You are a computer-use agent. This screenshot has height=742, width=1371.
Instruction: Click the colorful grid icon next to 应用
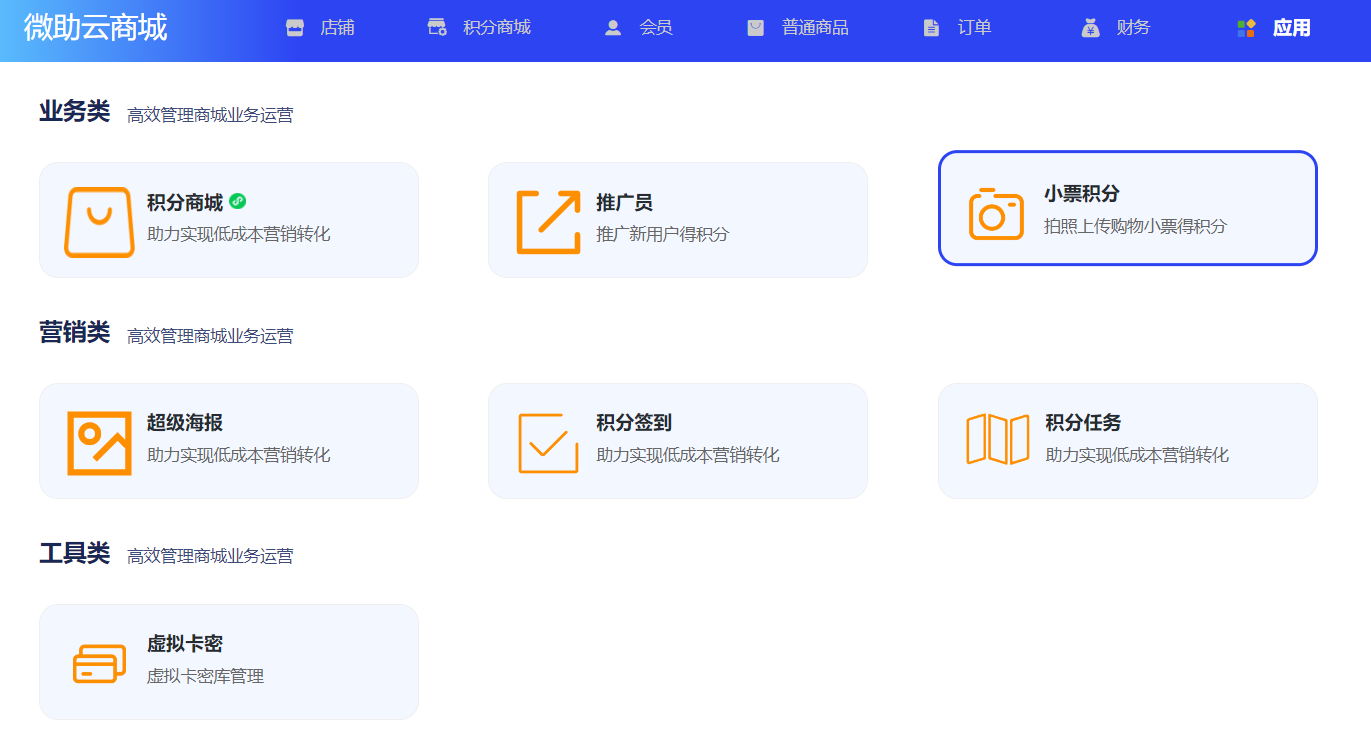(x=1246, y=28)
